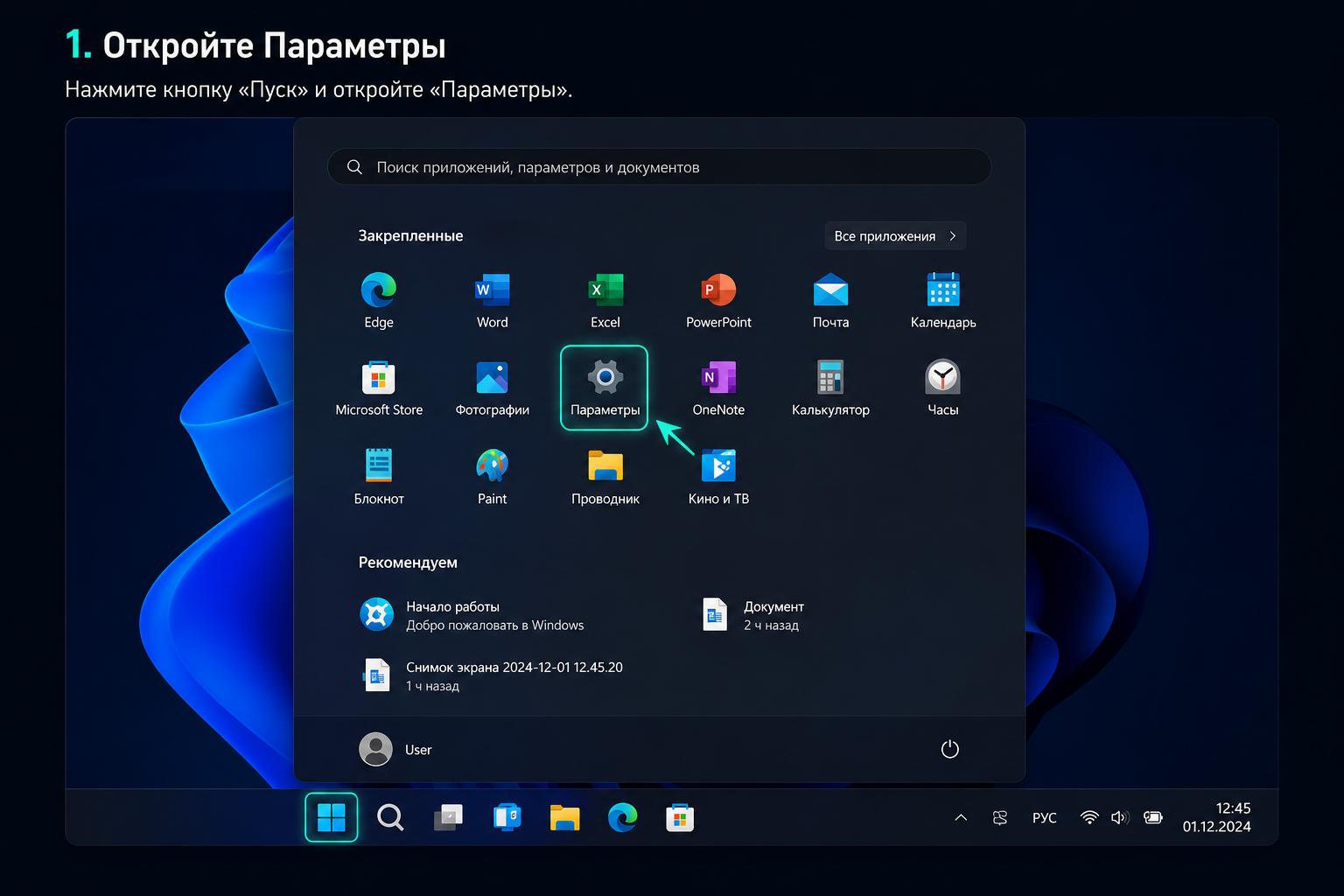Screen dimensions: 1344x896
Task: Click the Start menu search field
Action: tap(659, 166)
